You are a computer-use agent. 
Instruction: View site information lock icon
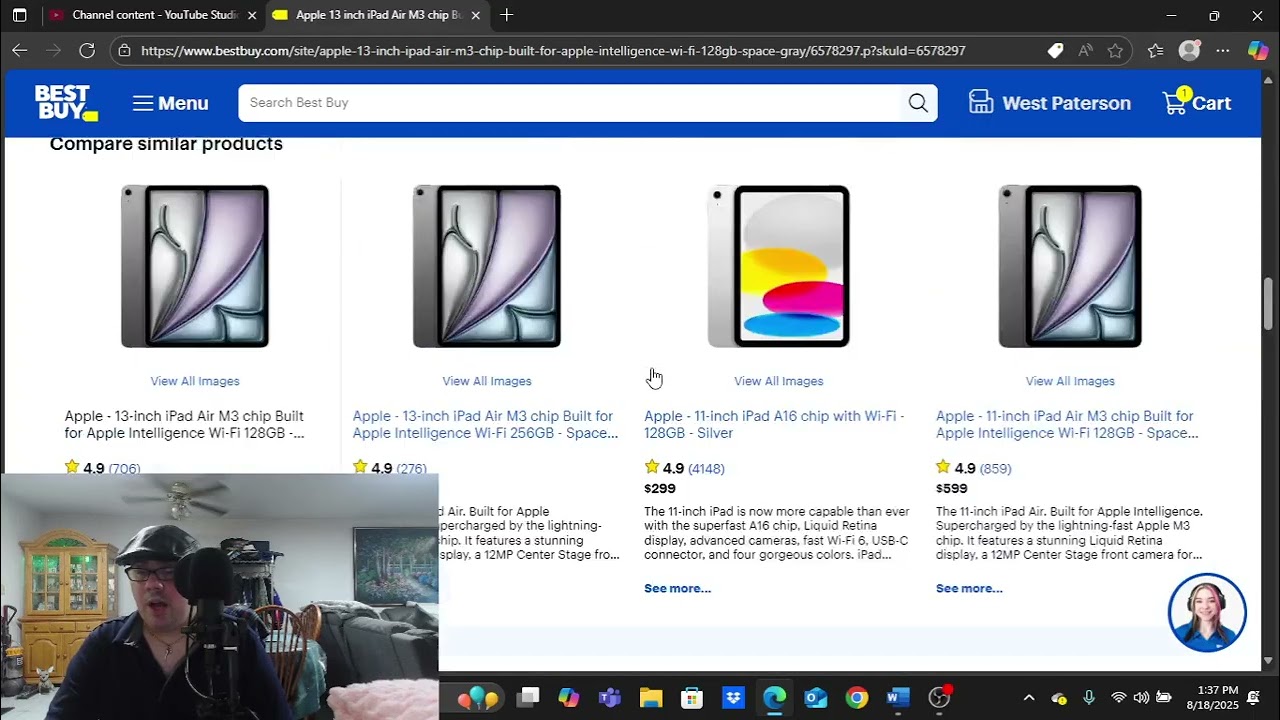(124, 50)
